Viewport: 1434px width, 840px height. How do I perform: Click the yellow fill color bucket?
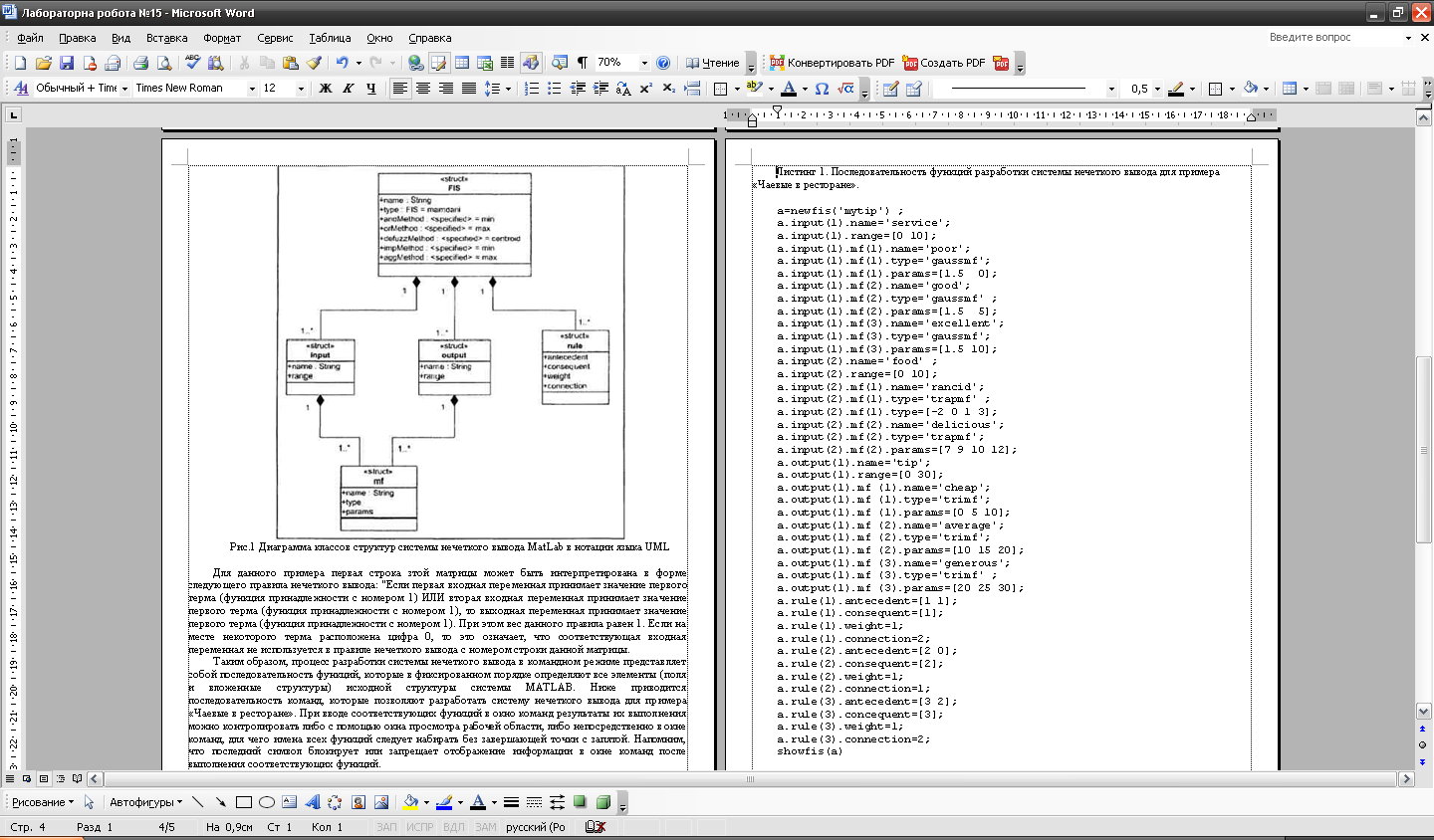pyautogui.click(x=409, y=802)
